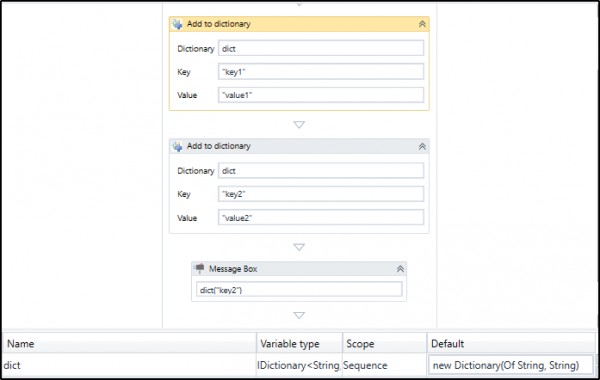Viewport: 600px width, 380px height.
Task: Edit the Message Box text dict("key2")
Action: (x=299, y=290)
